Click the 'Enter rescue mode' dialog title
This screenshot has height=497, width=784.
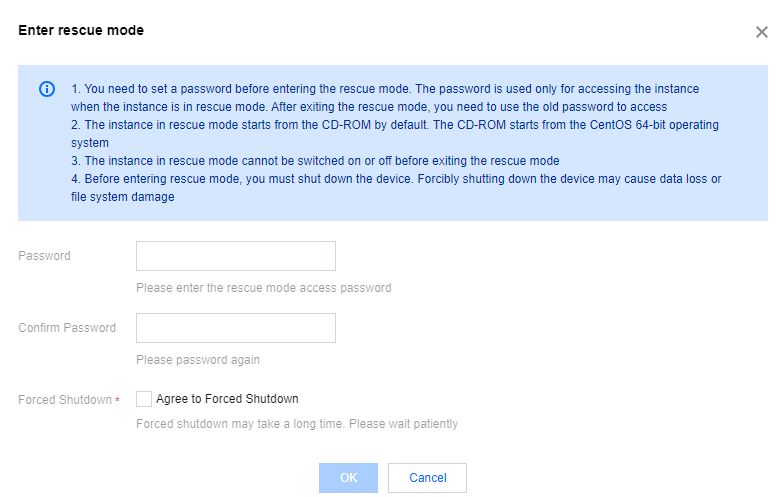[x=81, y=30]
